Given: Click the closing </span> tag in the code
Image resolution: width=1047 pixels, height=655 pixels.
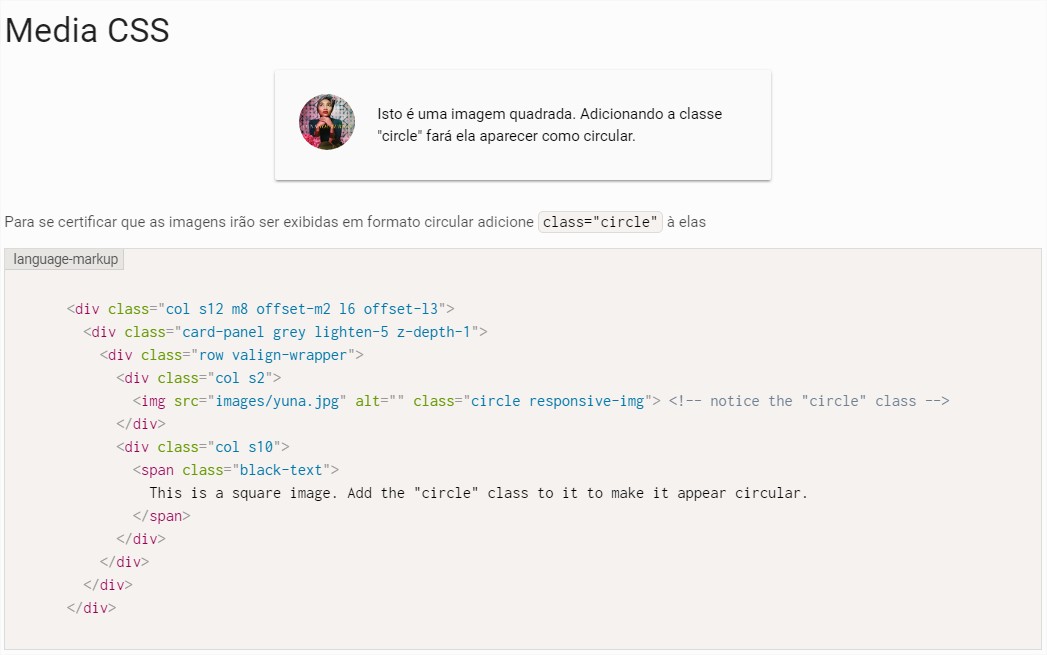Looking at the screenshot, I should tap(161, 516).
